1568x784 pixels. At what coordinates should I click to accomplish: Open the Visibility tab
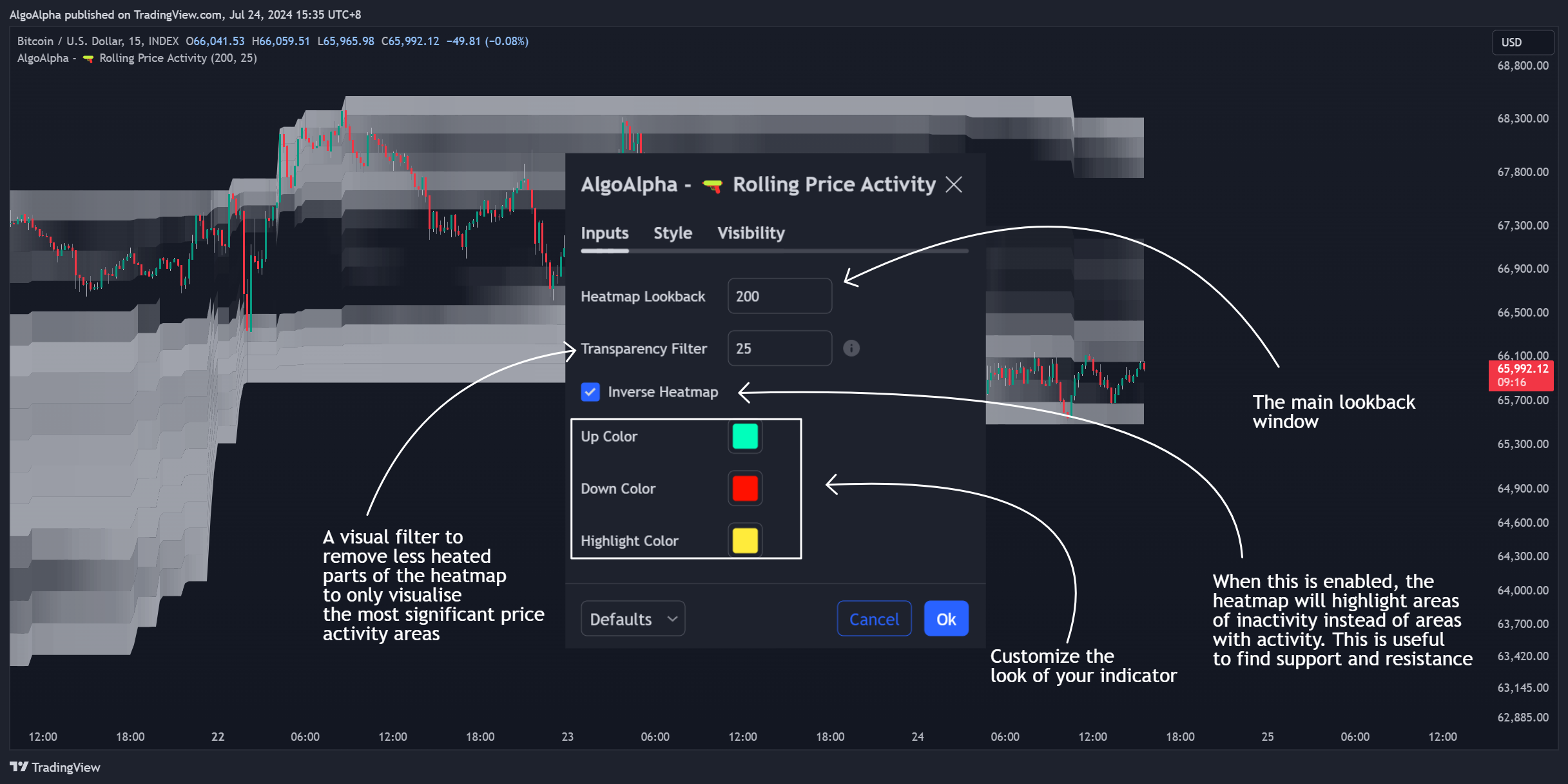coord(751,233)
